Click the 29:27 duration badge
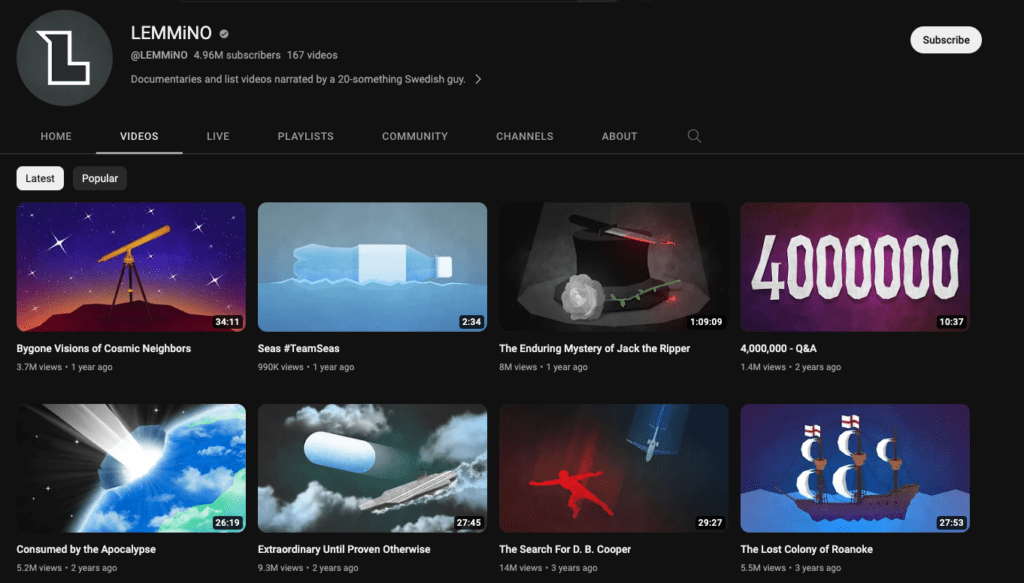 pyautogui.click(x=710, y=523)
